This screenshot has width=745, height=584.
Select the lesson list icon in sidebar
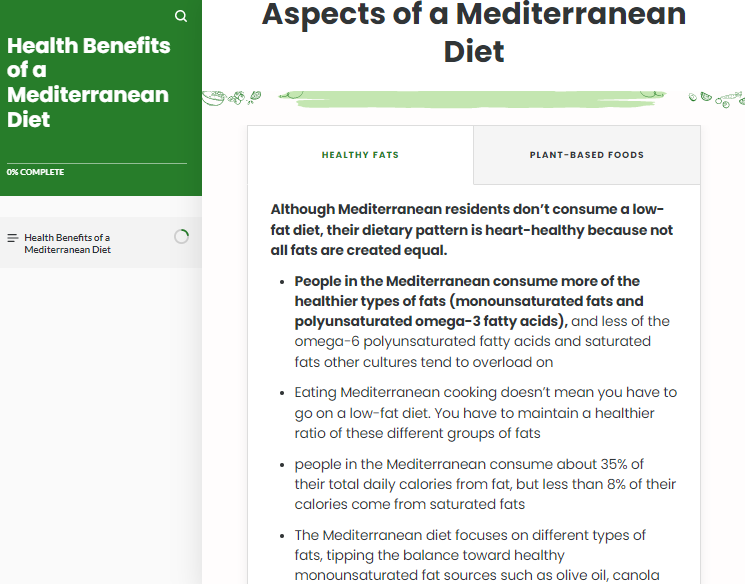[x=13, y=238]
